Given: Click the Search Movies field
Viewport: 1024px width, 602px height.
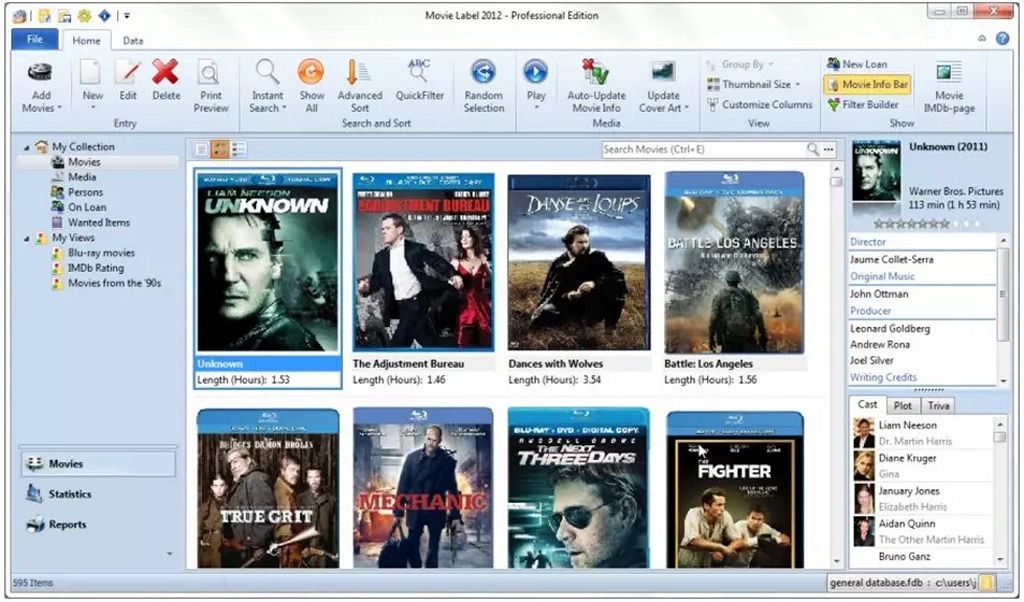Looking at the screenshot, I should [704, 150].
